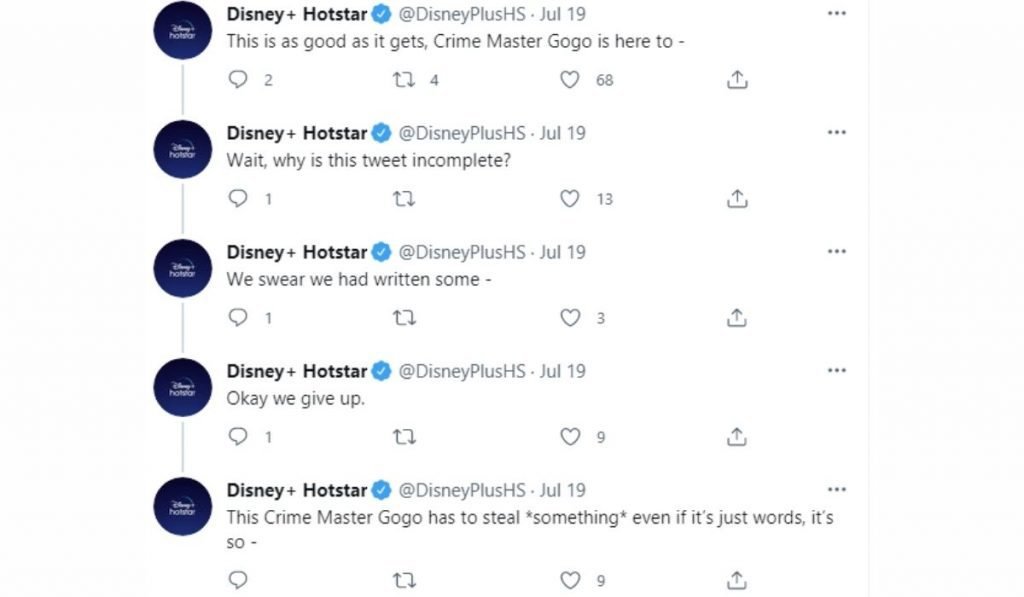Screen dimensions: 1024x597
Task: Click the verified badge next to Disney+ Hotstar
Action: pyautogui.click(x=378, y=14)
